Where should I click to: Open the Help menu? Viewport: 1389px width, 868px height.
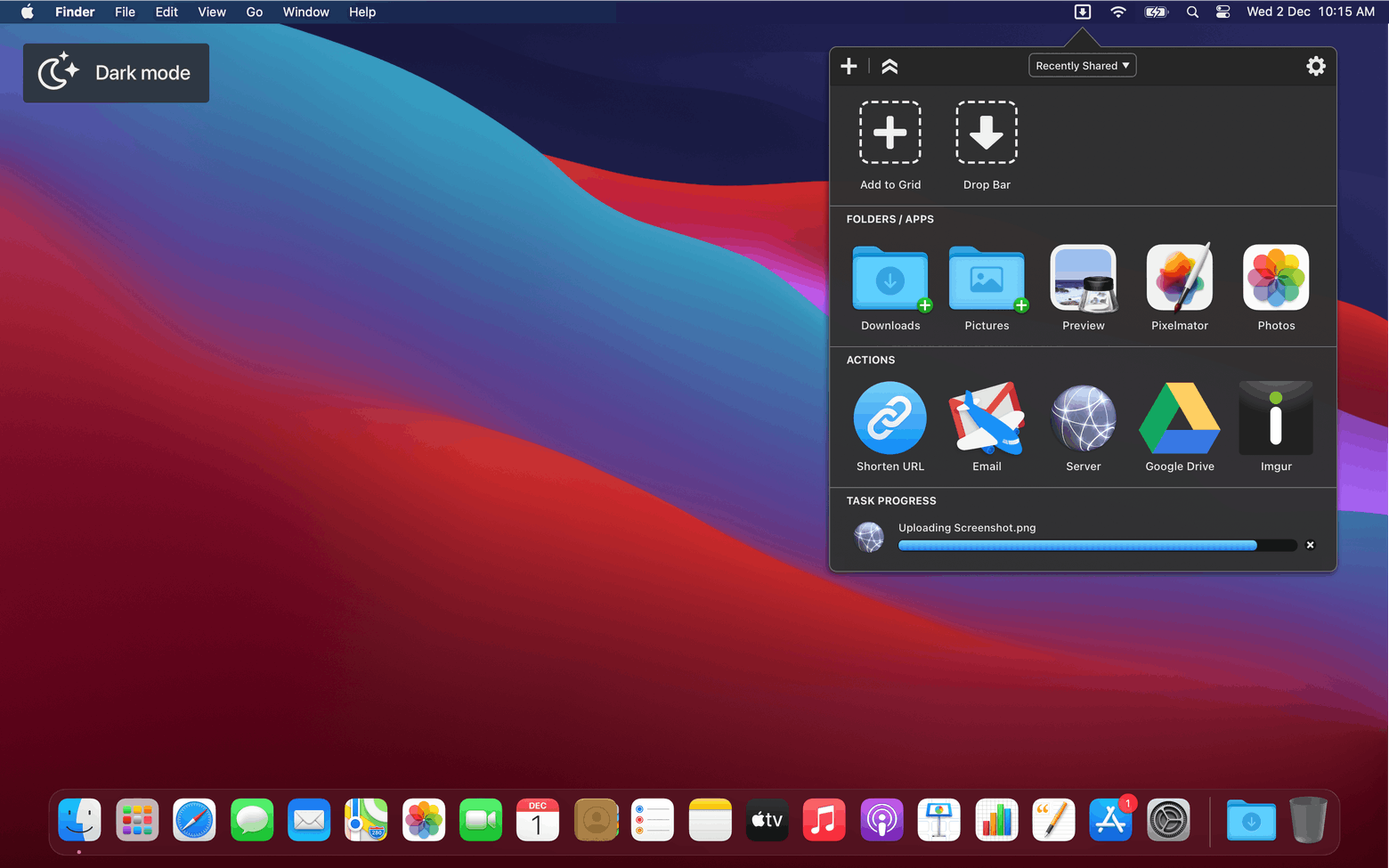(362, 12)
